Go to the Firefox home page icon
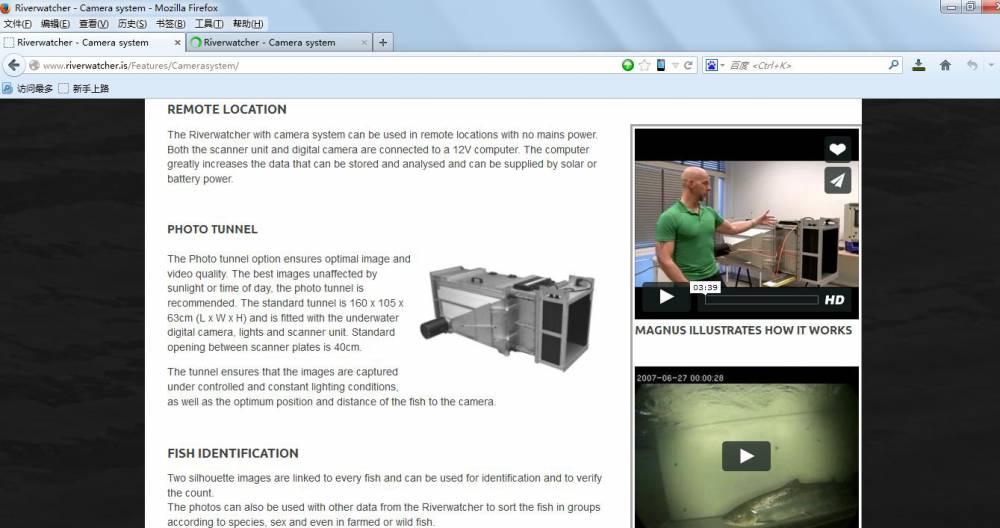1000x528 pixels. (x=945, y=65)
